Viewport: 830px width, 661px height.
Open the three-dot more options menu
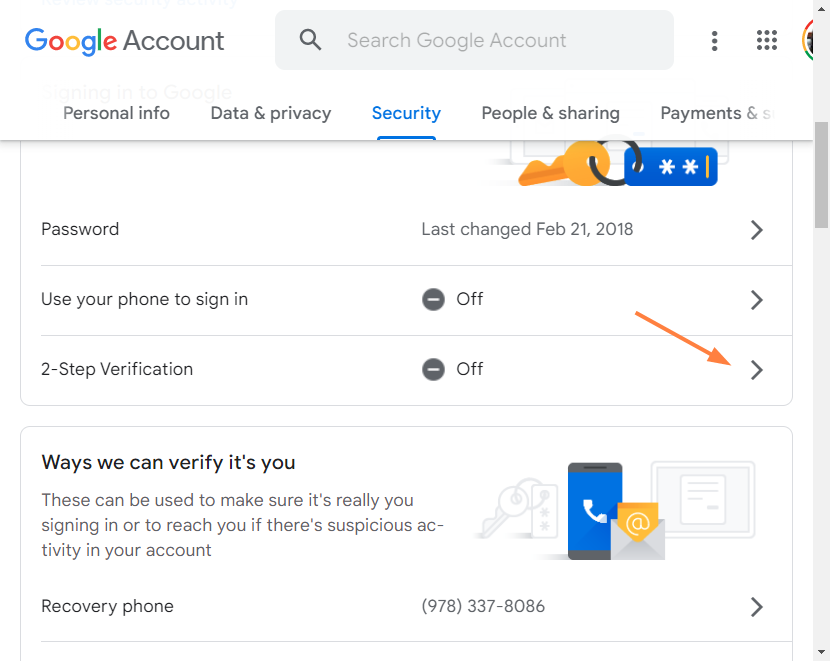(x=714, y=41)
